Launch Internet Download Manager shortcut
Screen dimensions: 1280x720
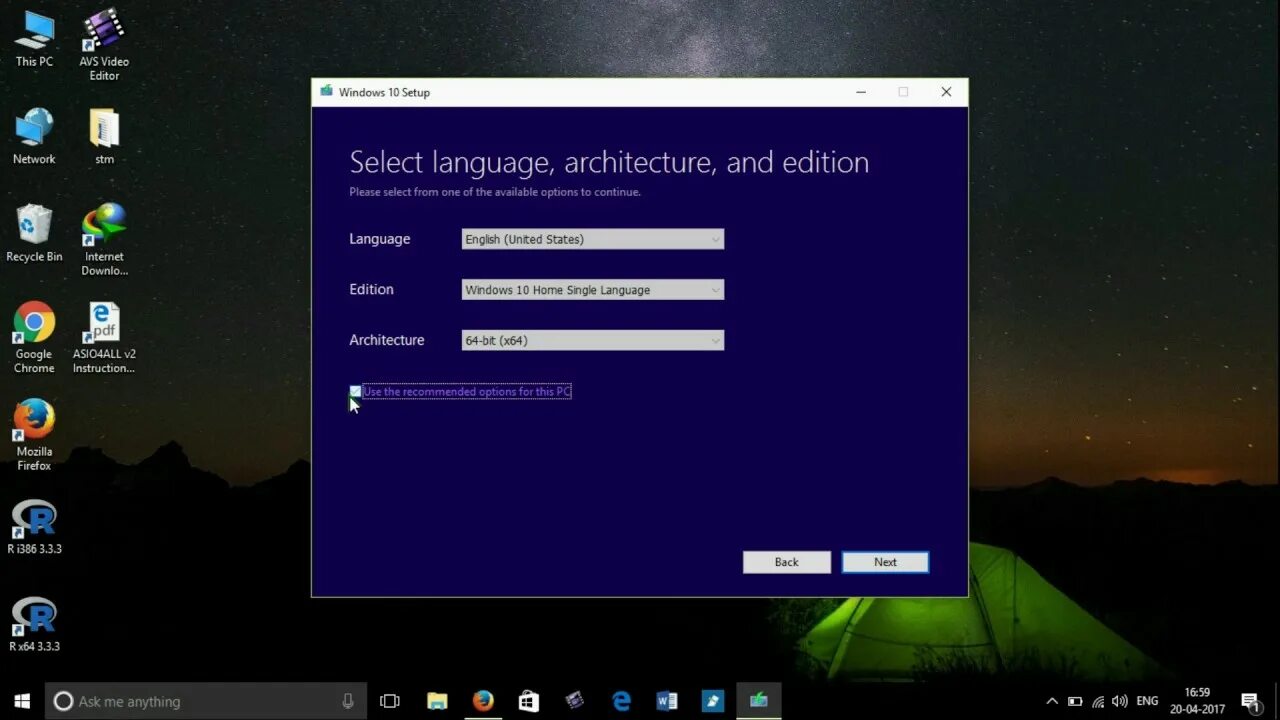tap(104, 240)
